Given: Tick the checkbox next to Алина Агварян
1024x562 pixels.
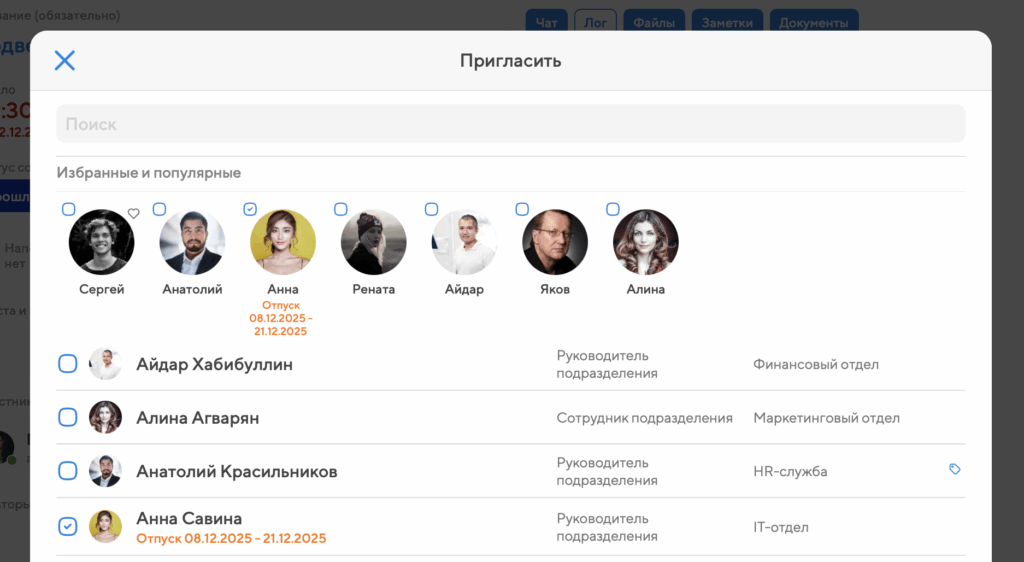Looking at the screenshot, I should pyautogui.click(x=67, y=418).
